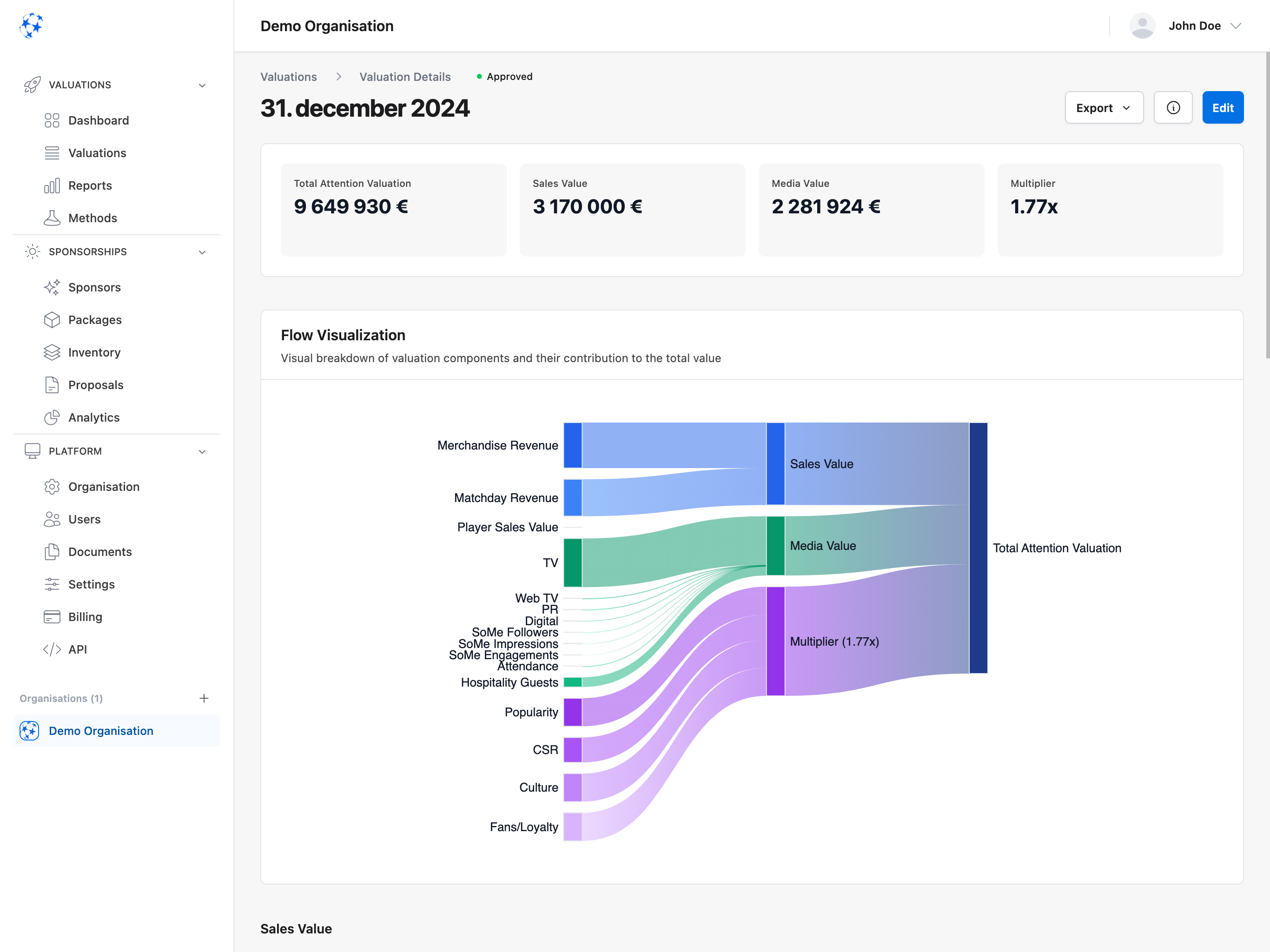Collapse the SPONSORSHIPS group
The width and height of the screenshot is (1270, 952).
coord(202,251)
